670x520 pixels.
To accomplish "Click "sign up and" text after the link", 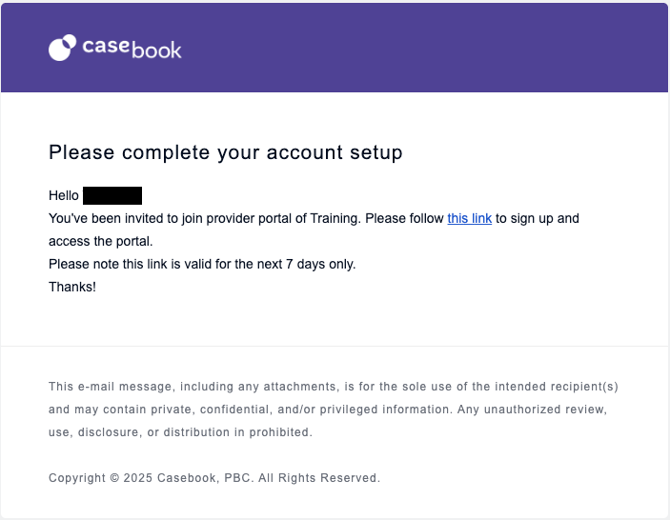I will point(537,218).
